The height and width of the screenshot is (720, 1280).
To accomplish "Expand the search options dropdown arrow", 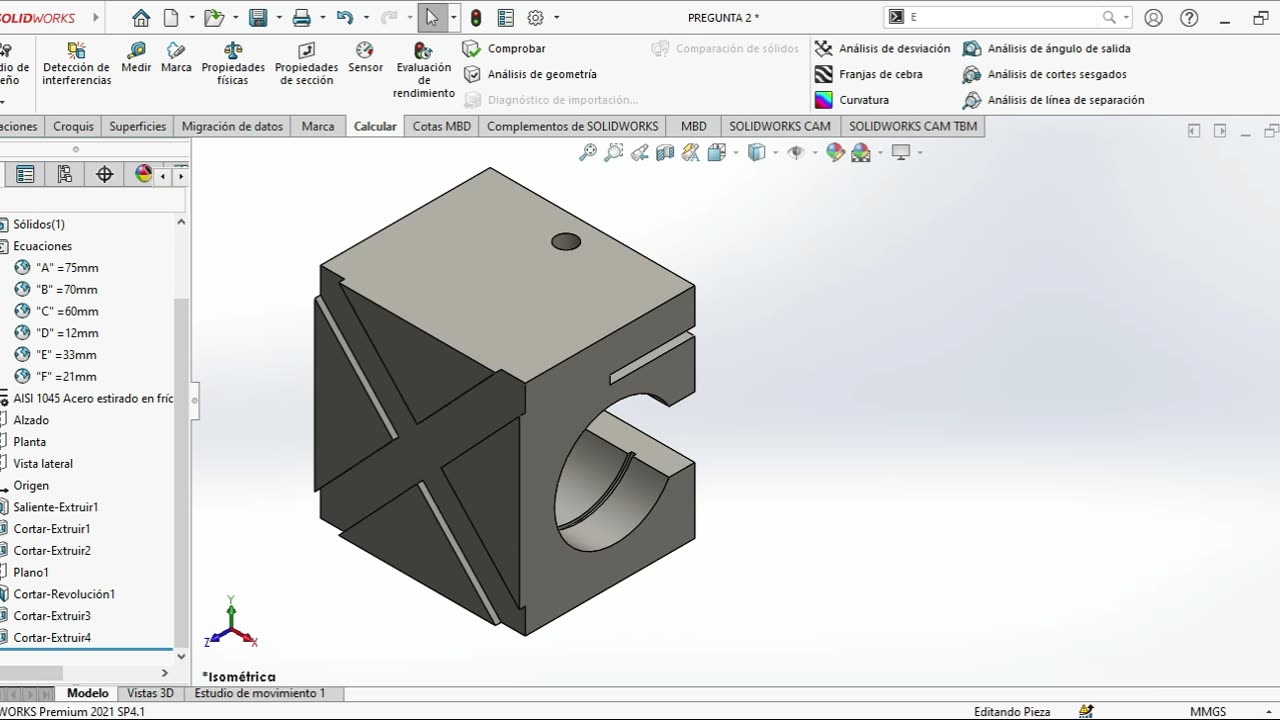I will (x=1126, y=17).
